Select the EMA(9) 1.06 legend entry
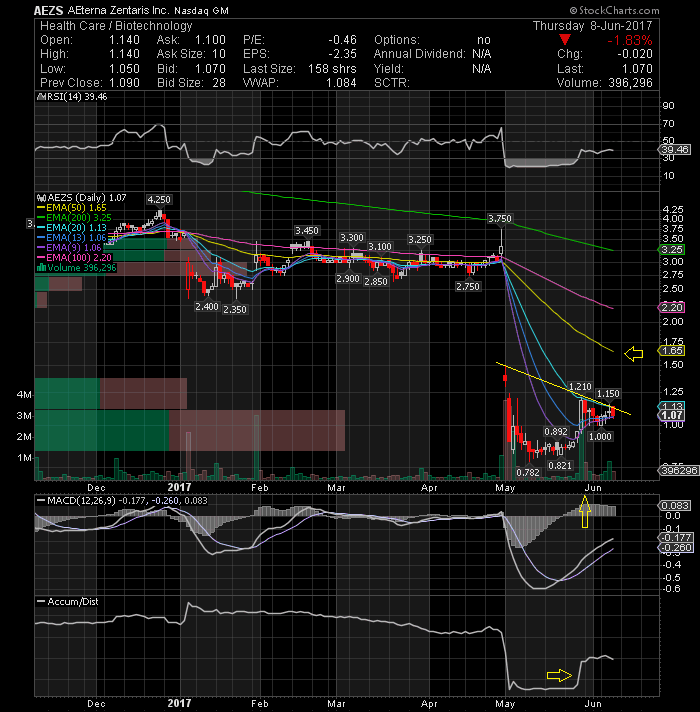 tap(69, 248)
